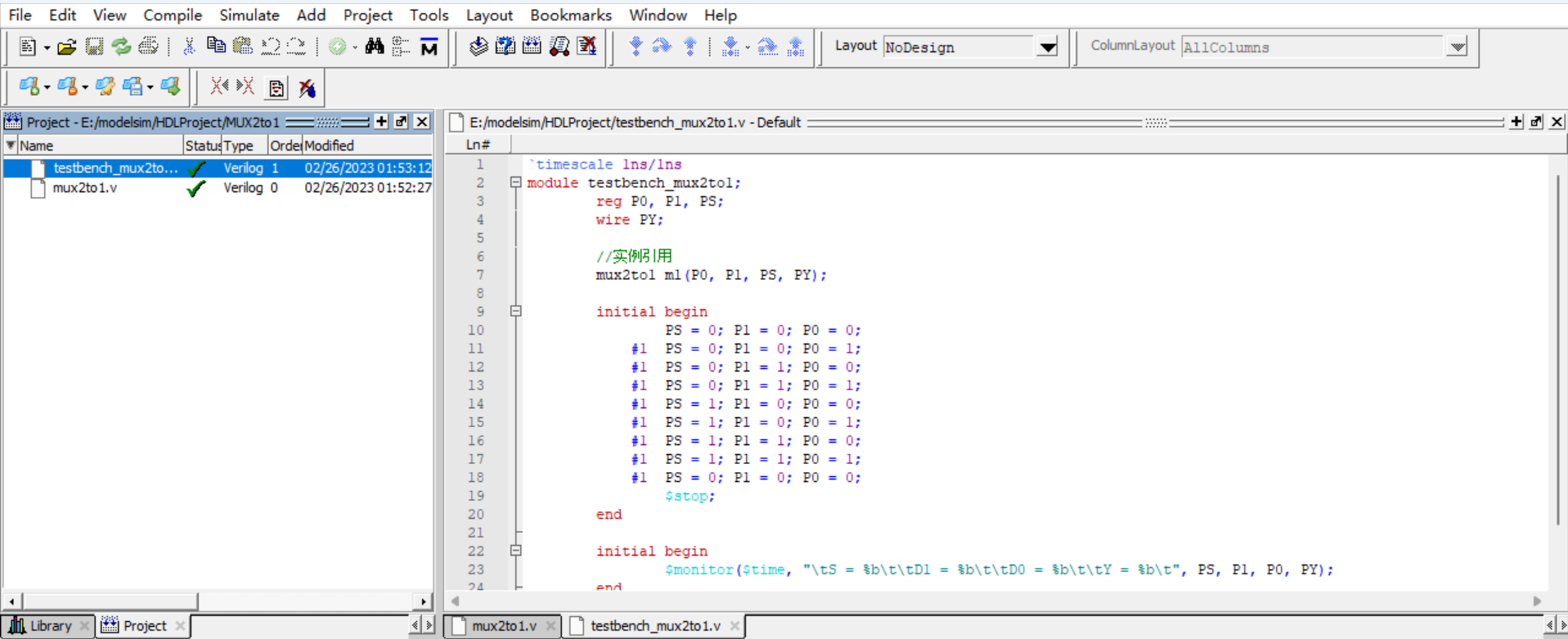Collapse the module block at line 2
This screenshot has width=1568, height=639.
[515, 182]
